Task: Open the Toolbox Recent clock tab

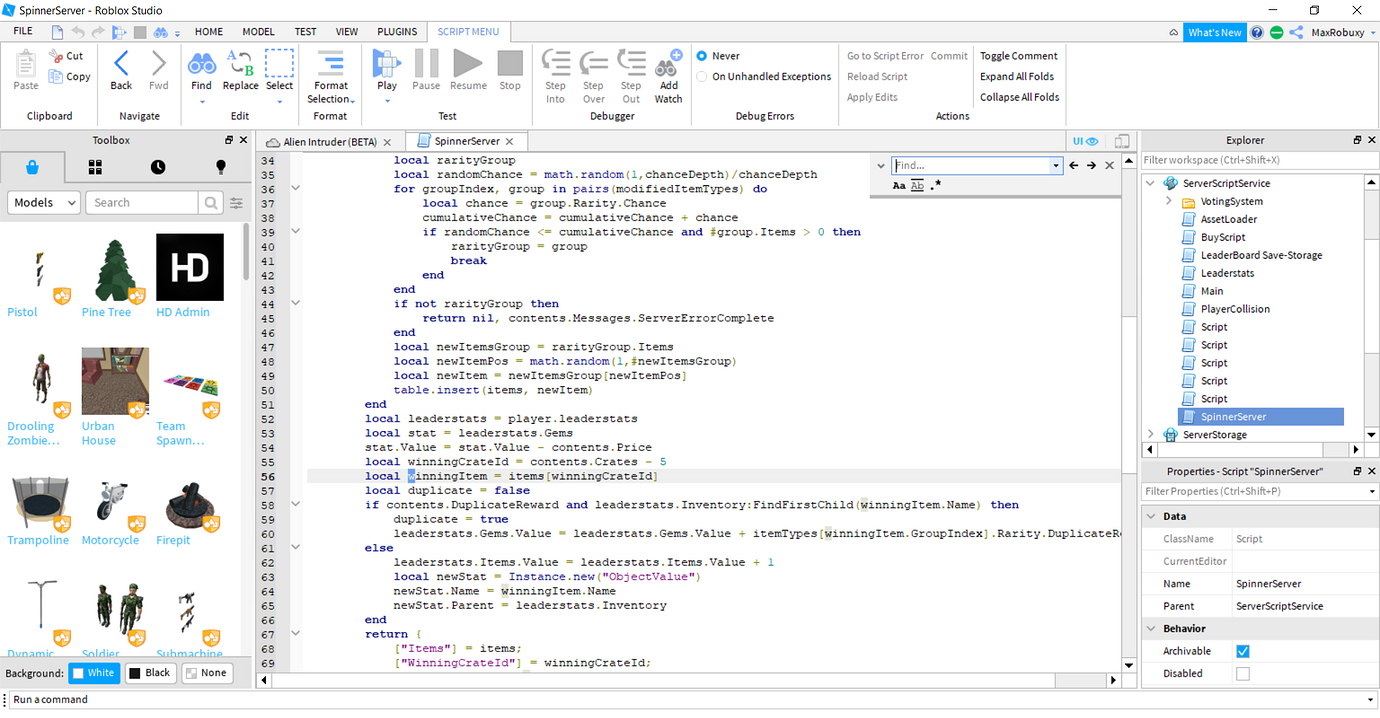Action: click(158, 167)
